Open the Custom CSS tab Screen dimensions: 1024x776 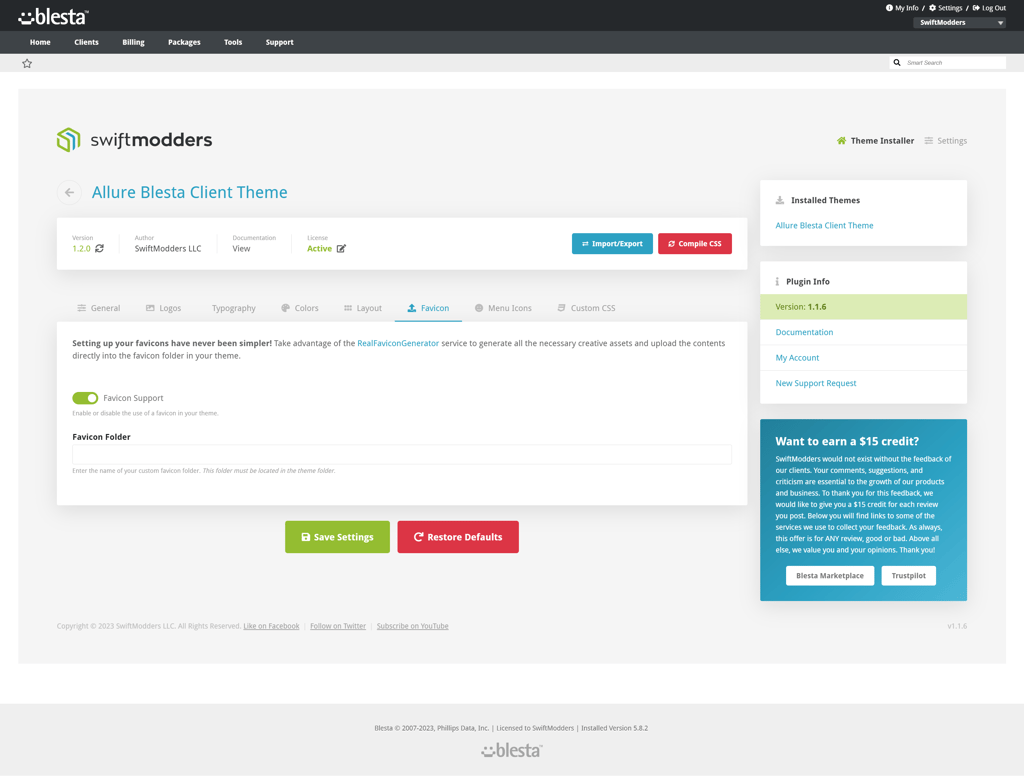[x=586, y=308]
